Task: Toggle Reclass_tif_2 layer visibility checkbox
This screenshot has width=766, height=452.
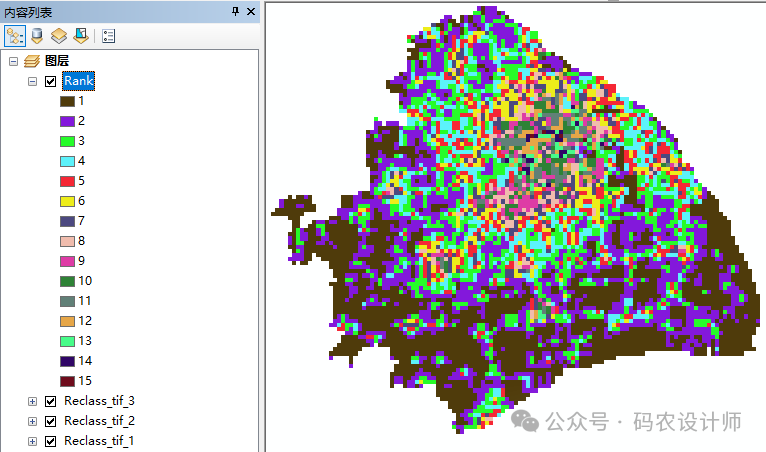Action: click(x=50, y=421)
